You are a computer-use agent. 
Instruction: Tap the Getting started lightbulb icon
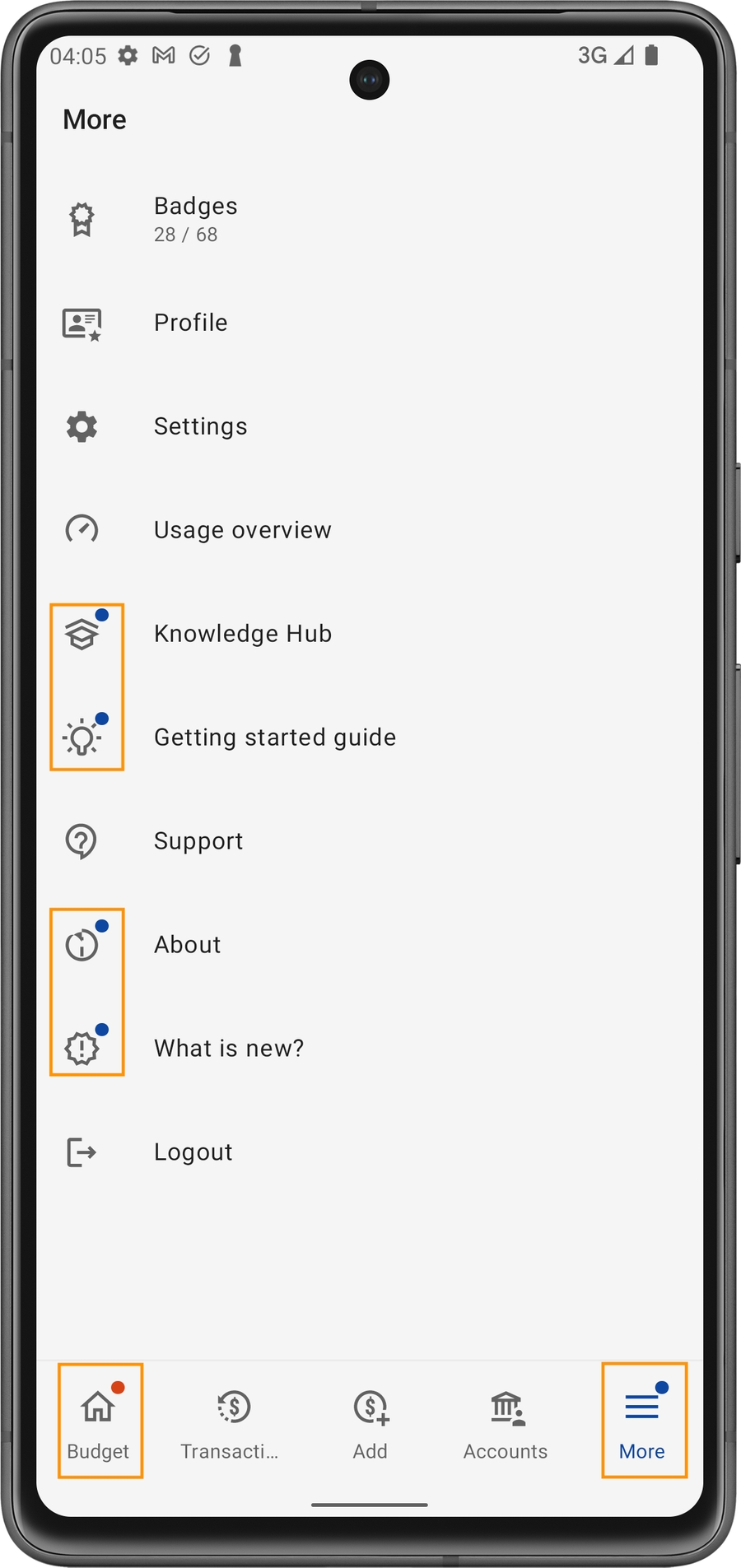click(82, 737)
